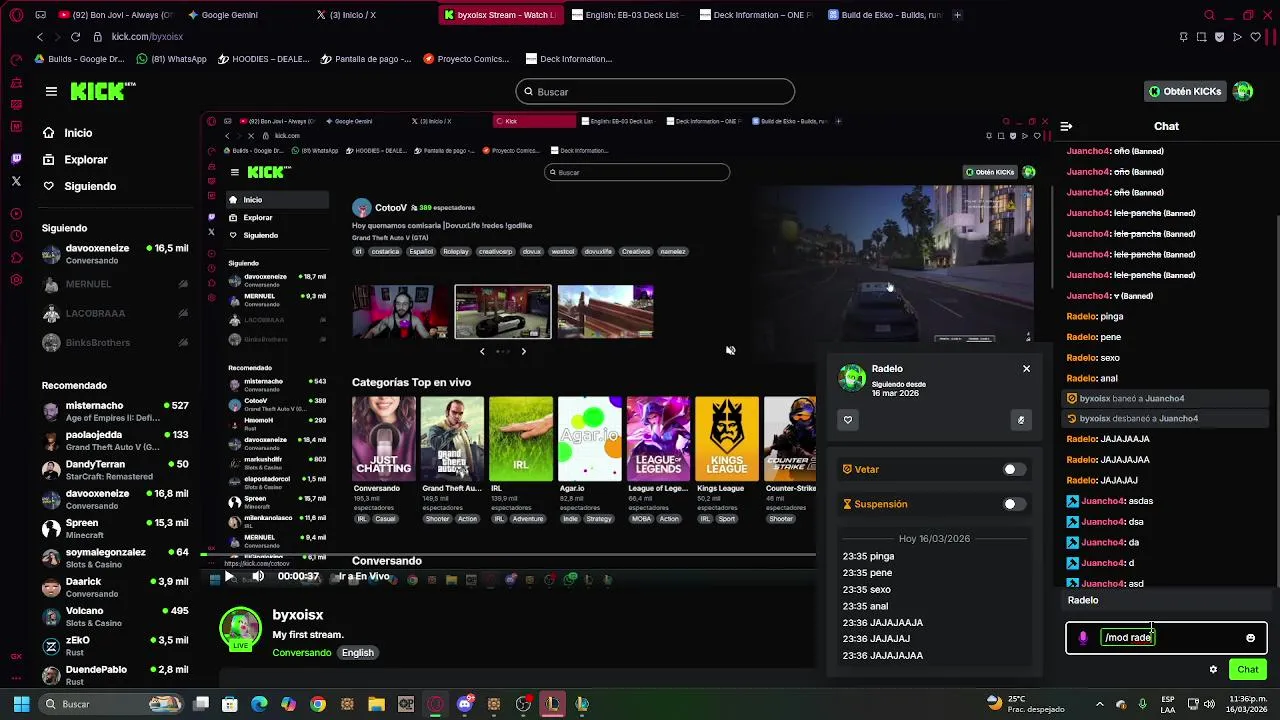Close the Radelo user card

(x=1026, y=369)
